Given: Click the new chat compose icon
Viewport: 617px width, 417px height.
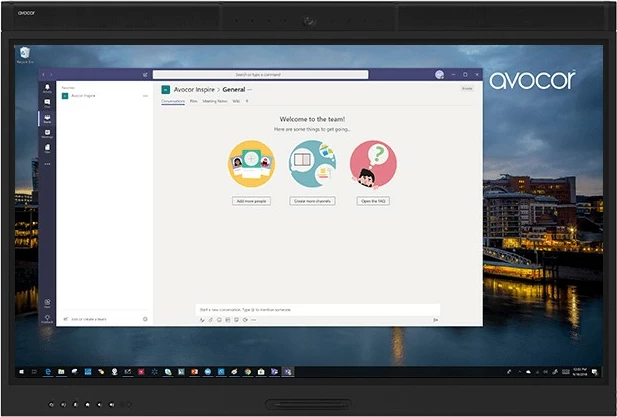Looking at the screenshot, I should 146,74.
